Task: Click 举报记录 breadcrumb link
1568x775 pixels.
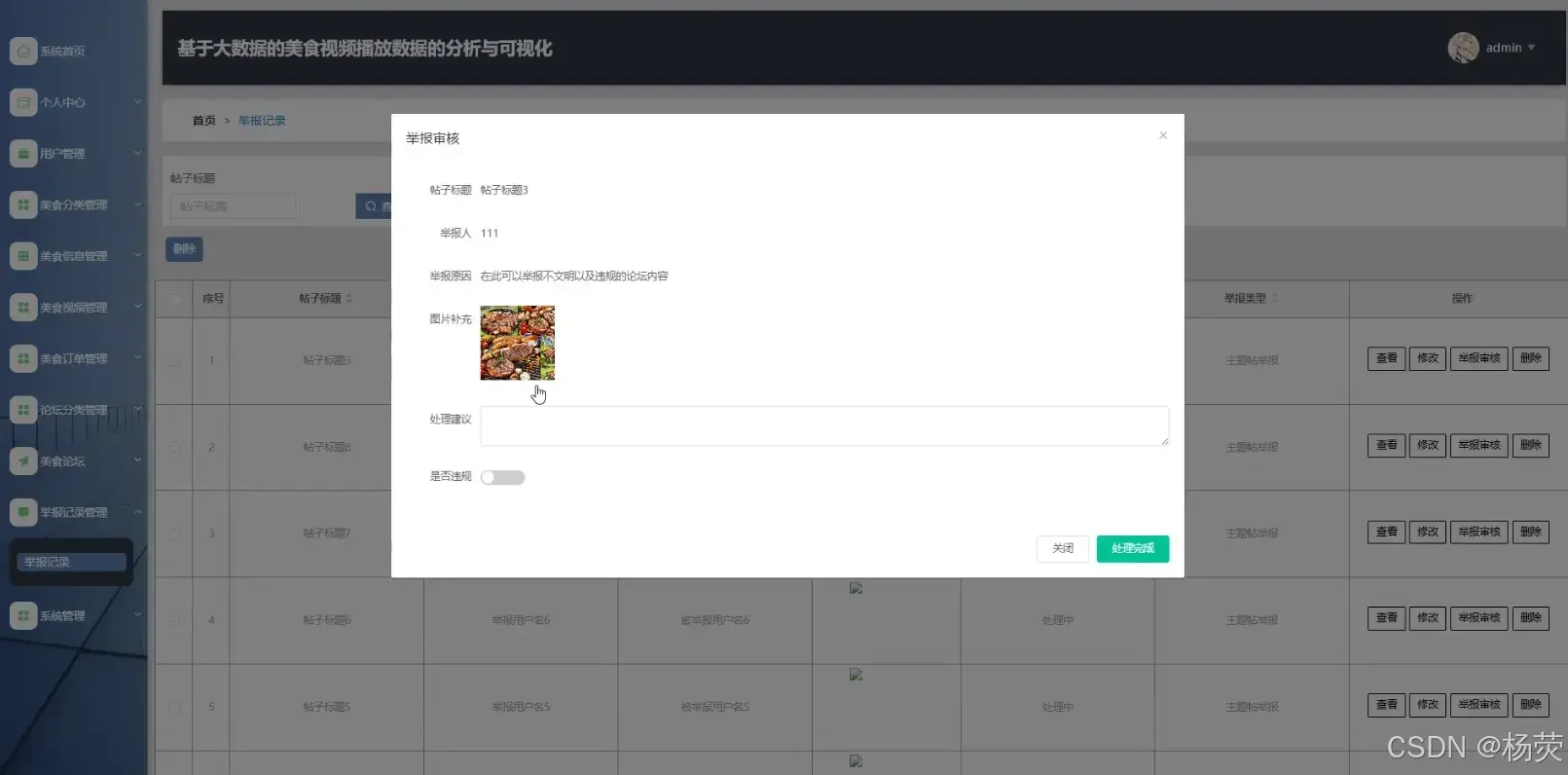Action: click(262, 121)
